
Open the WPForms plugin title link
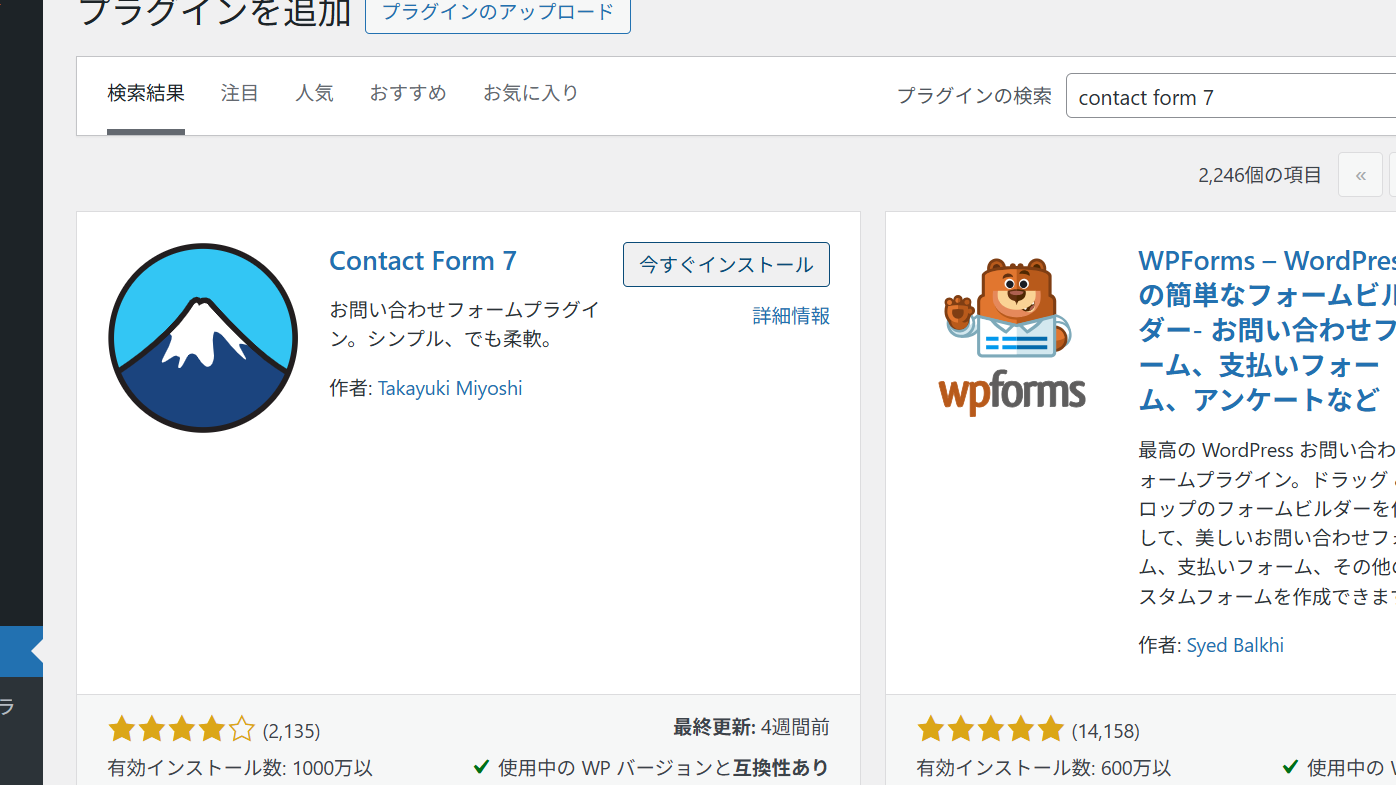click(1267, 330)
